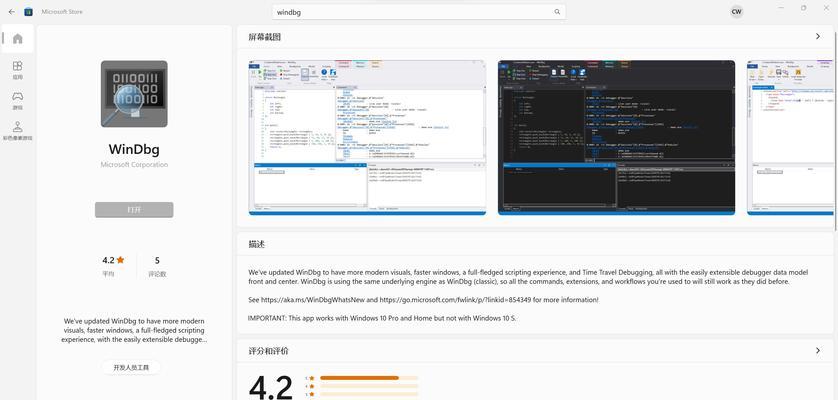Click the 打开 open button
Screen dimensions: 838x400
pos(134,210)
